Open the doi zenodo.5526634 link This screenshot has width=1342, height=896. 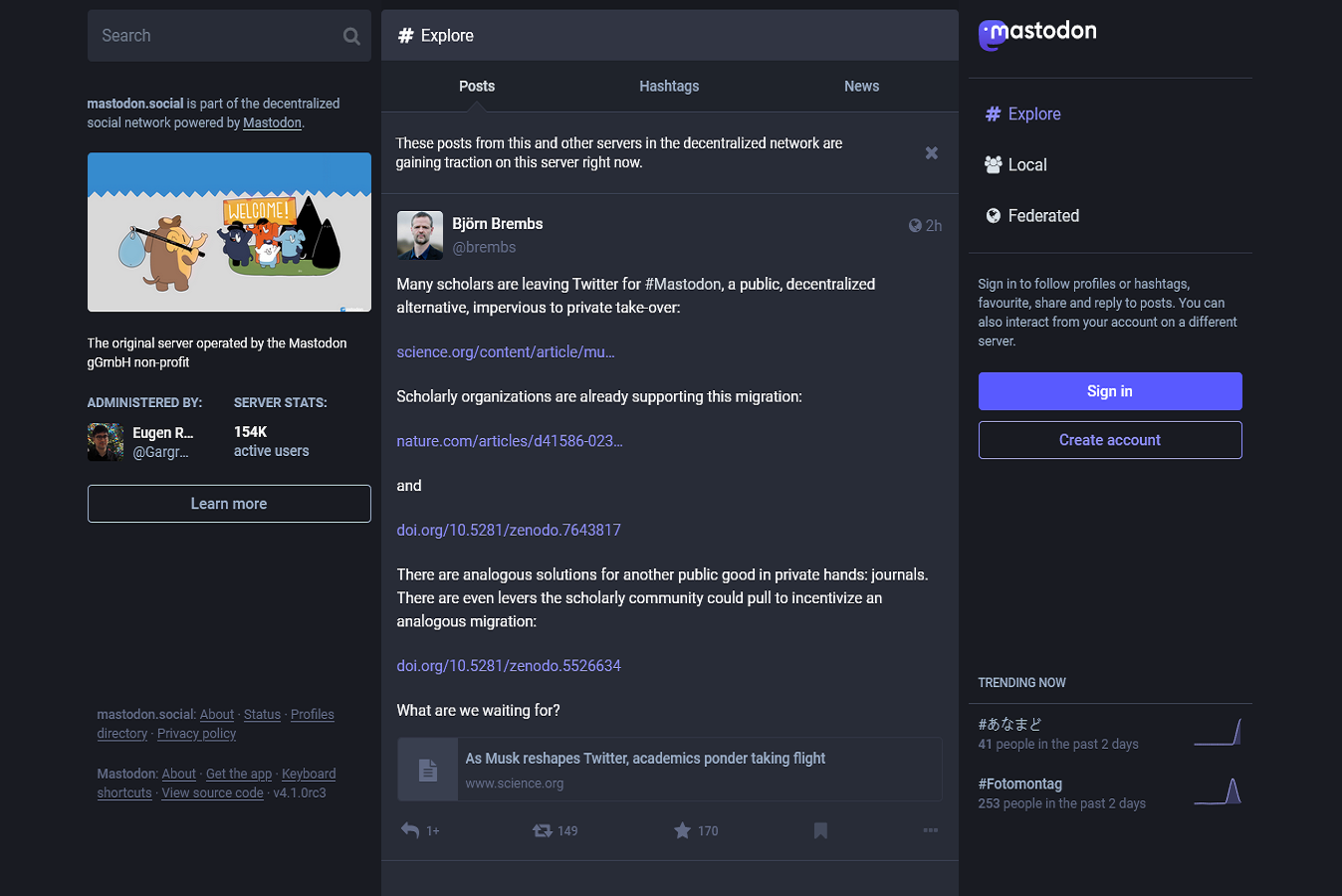pyautogui.click(x=509, y=666)
